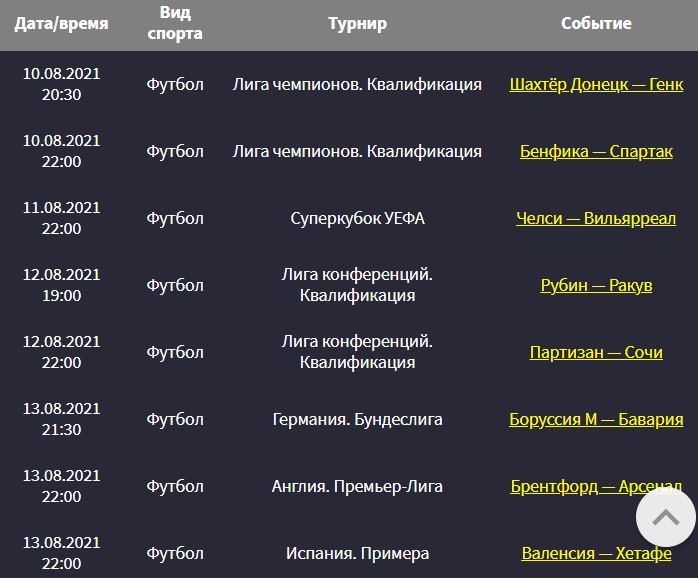Click the Событие column header
Viewport: 698px width, 578px height.
point(596,23)
